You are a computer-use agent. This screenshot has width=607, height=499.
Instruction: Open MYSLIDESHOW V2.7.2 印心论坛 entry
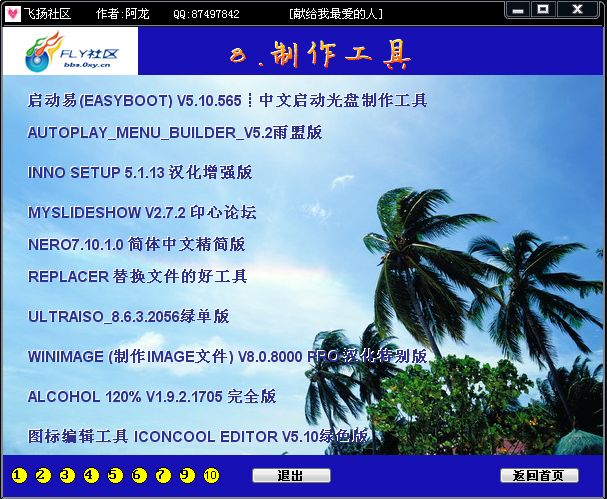[x=142, y=212]
